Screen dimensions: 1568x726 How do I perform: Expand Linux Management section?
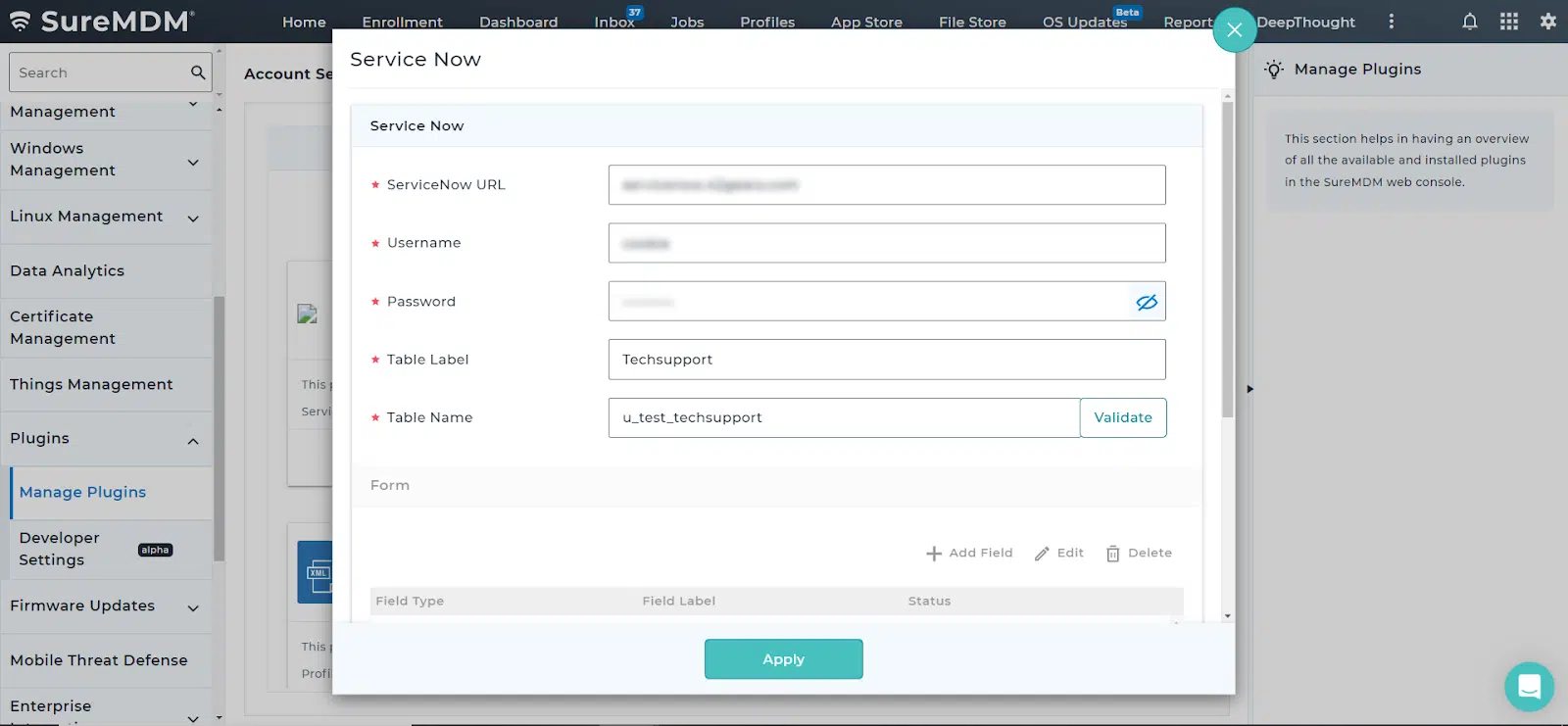point(193,218)
